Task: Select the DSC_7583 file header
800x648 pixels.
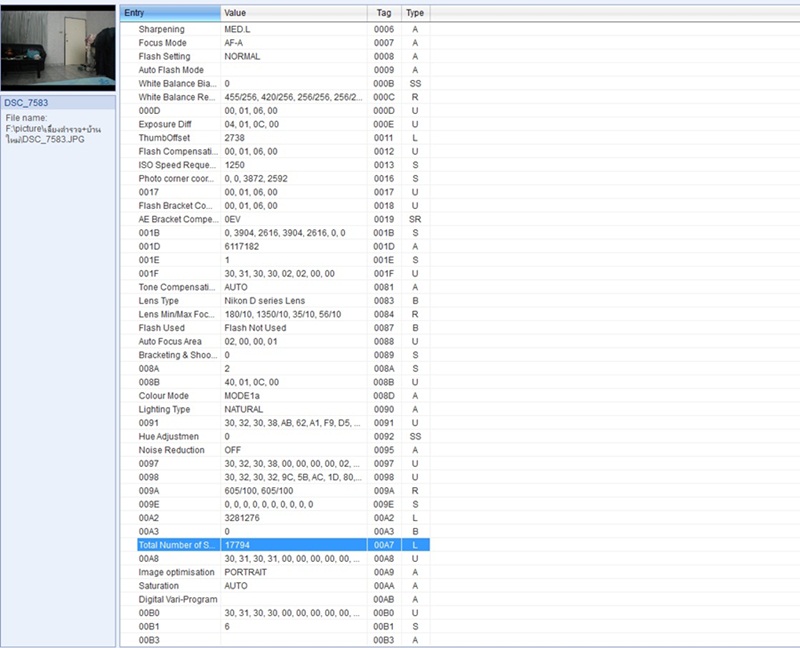Action: 26,103
